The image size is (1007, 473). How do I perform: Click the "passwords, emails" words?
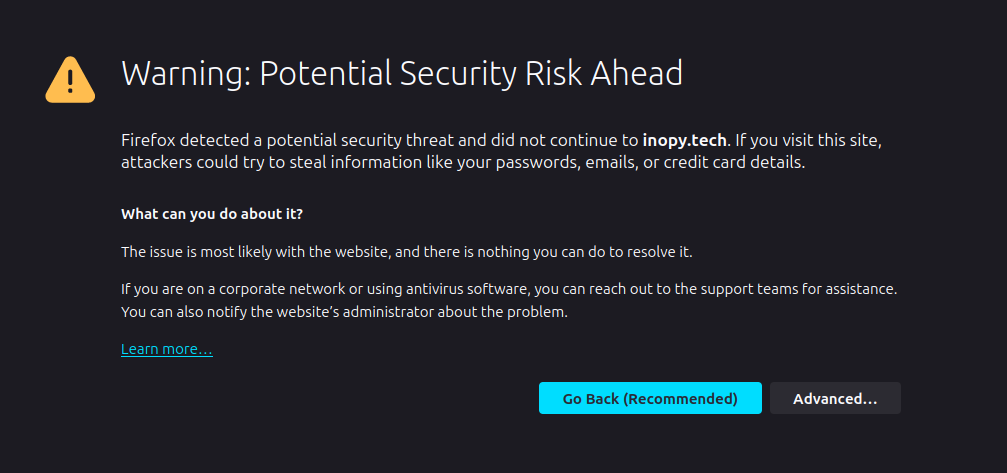tap(518, 162)
